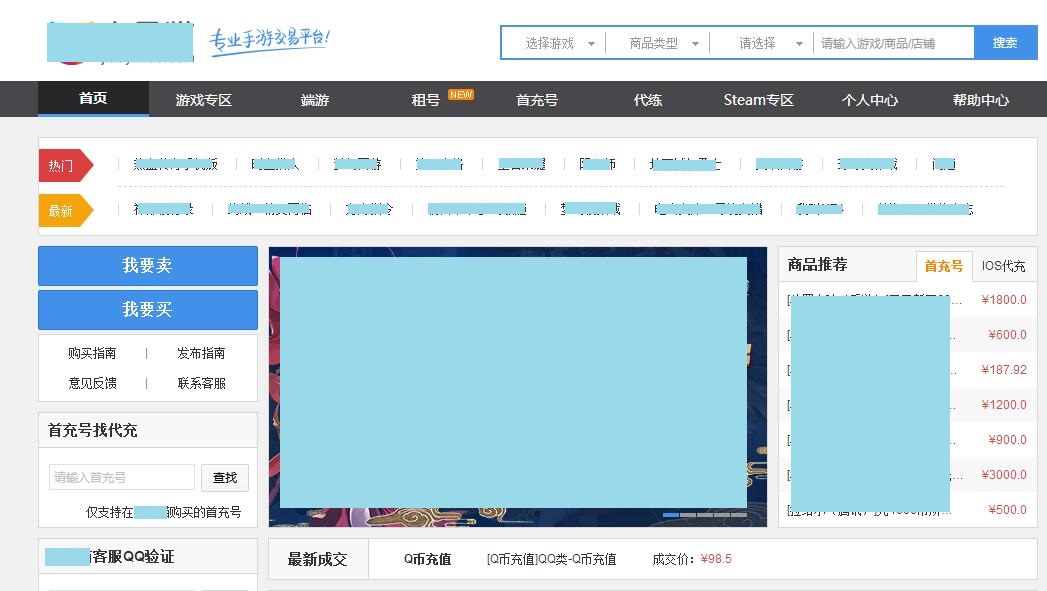Open 游戏专区 from the navigation bar
The height and width of the screenshot is (591, 1047).
pos(204,99)
